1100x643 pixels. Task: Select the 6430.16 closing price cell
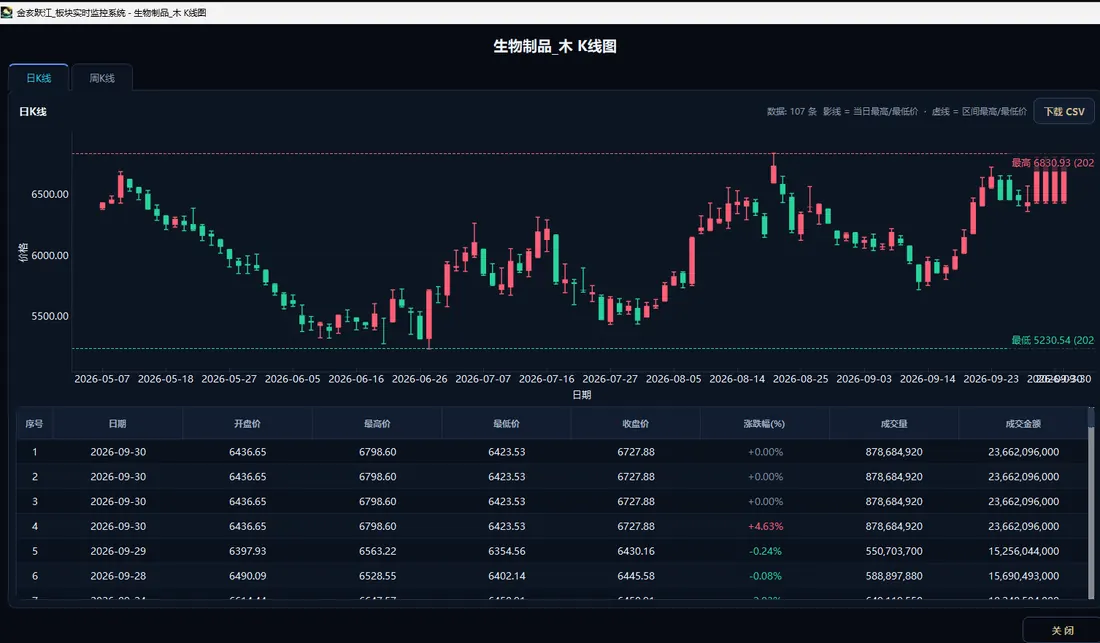click(636, 551)
